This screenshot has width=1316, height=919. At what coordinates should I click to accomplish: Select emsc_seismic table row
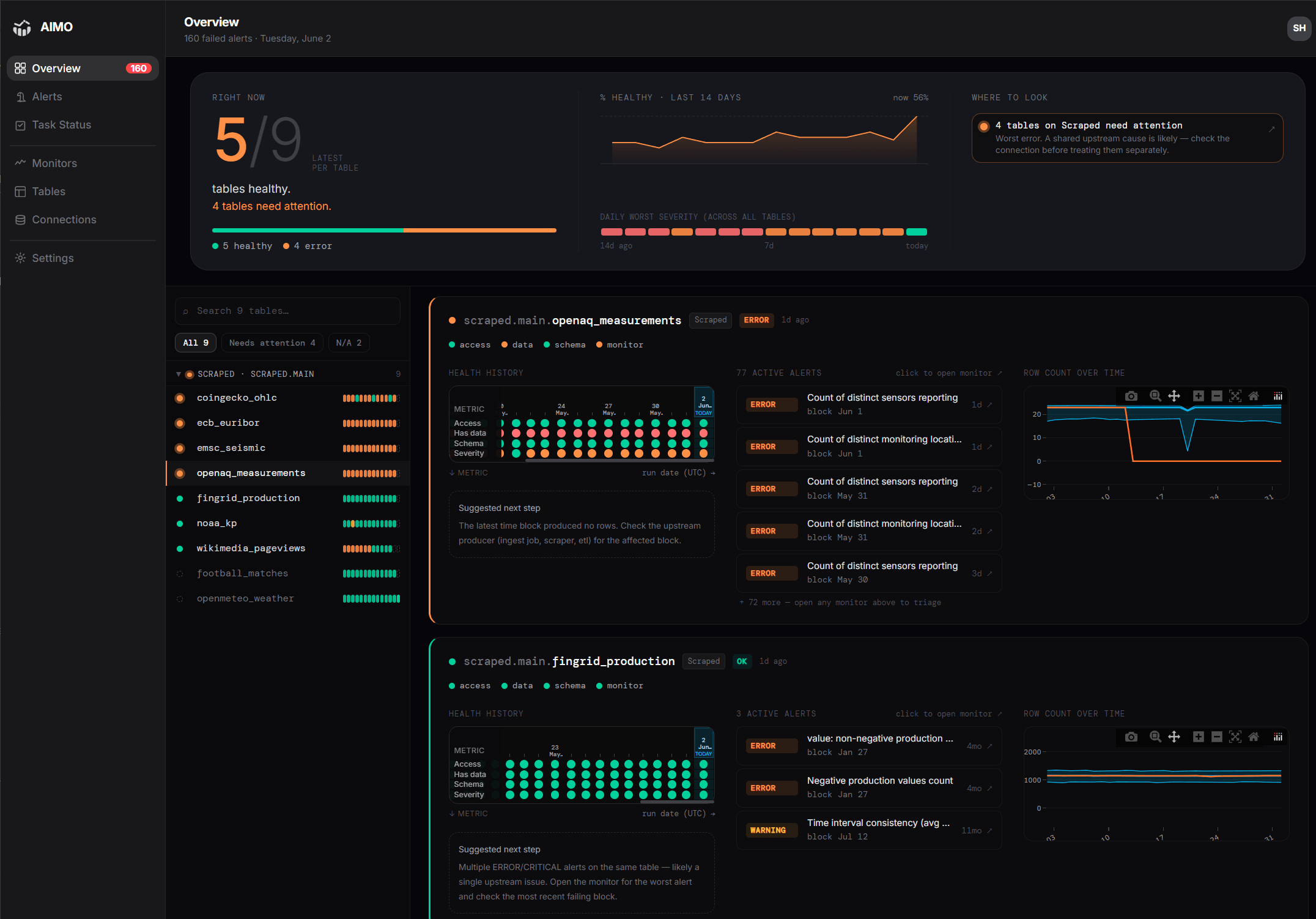(288, 448)
